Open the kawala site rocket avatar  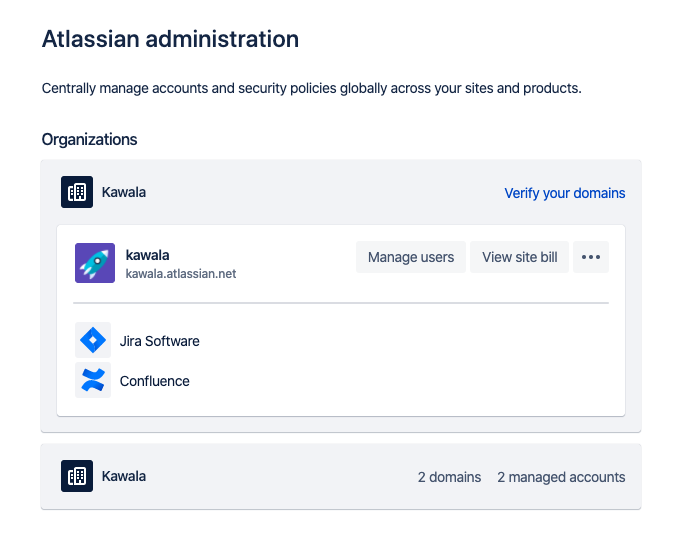click(95, 263)
